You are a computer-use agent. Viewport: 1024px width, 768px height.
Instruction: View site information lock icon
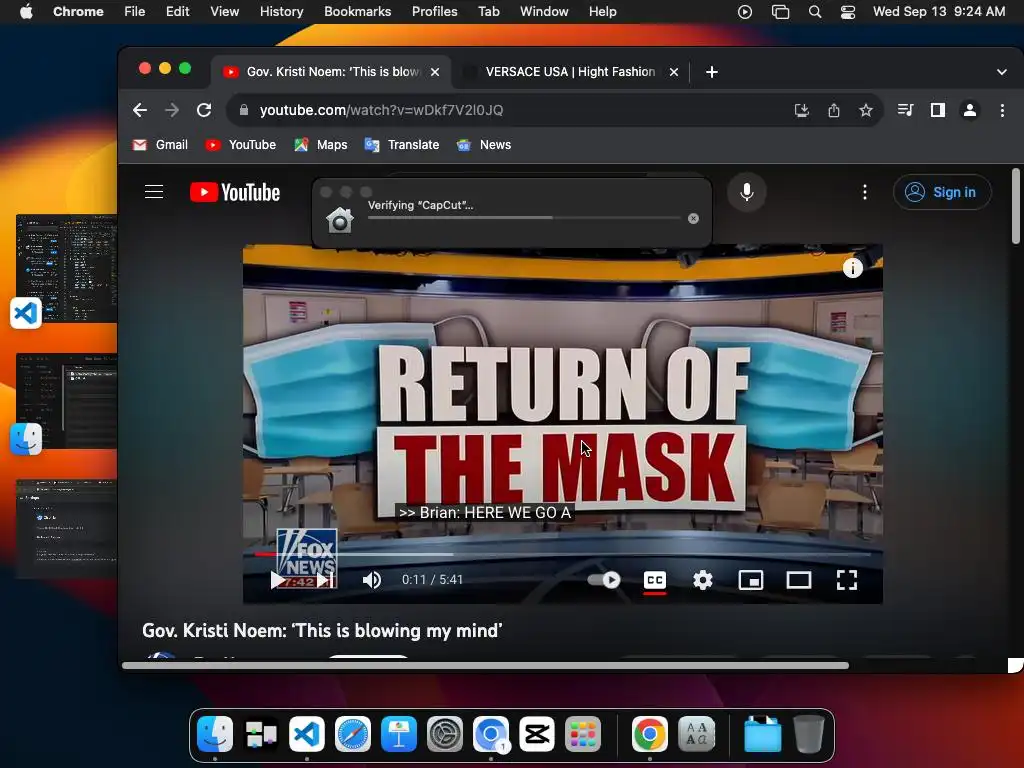244,110
